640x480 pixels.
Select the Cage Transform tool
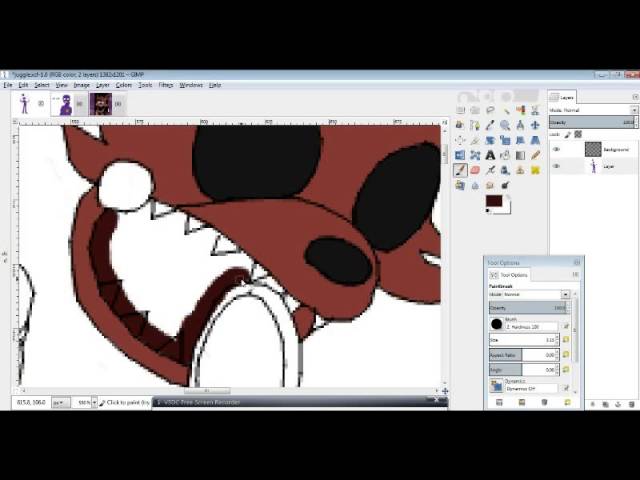pos(475,156)
